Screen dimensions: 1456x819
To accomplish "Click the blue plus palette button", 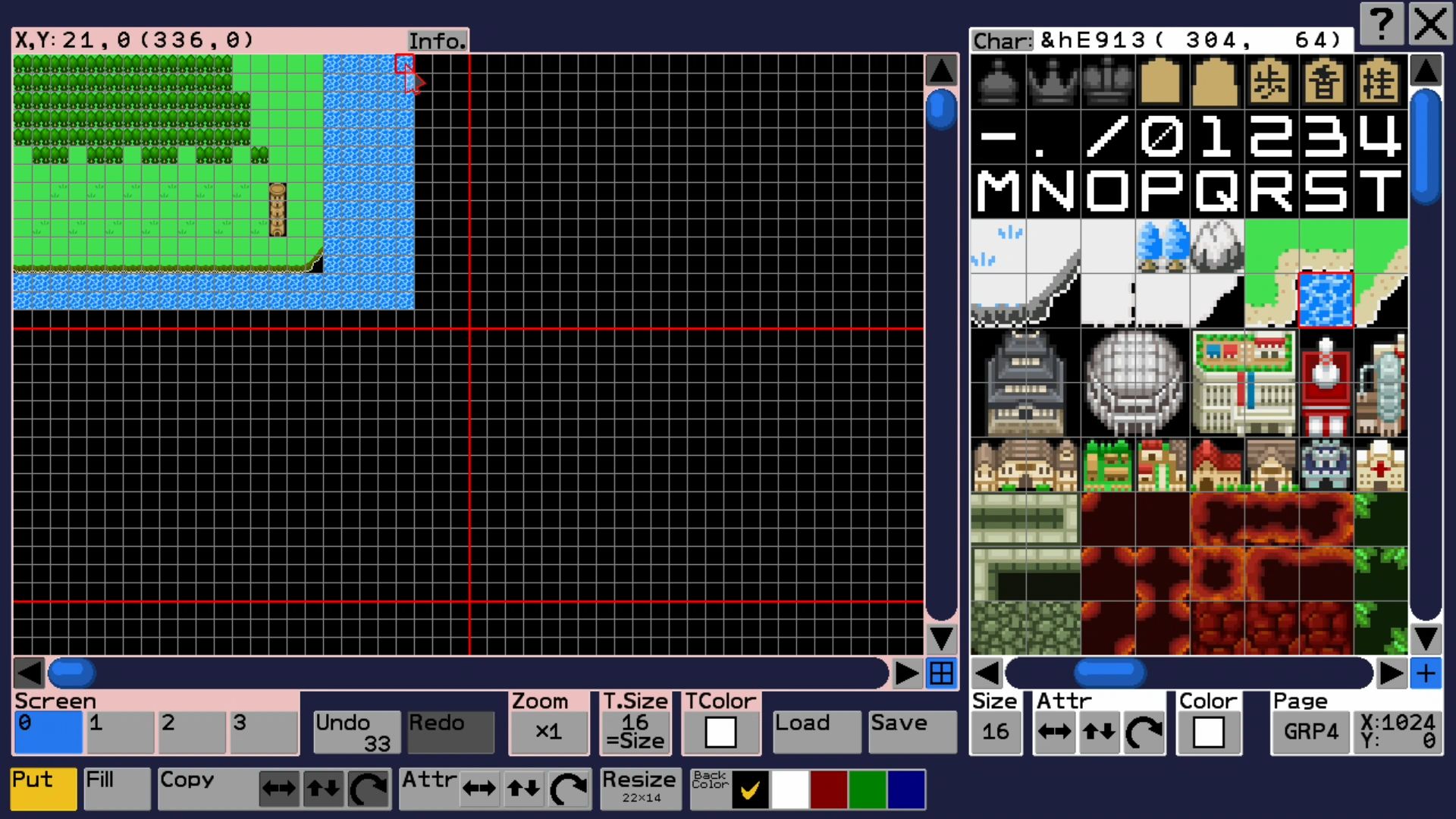I will pyautogui.click(x=1426, y=673).
